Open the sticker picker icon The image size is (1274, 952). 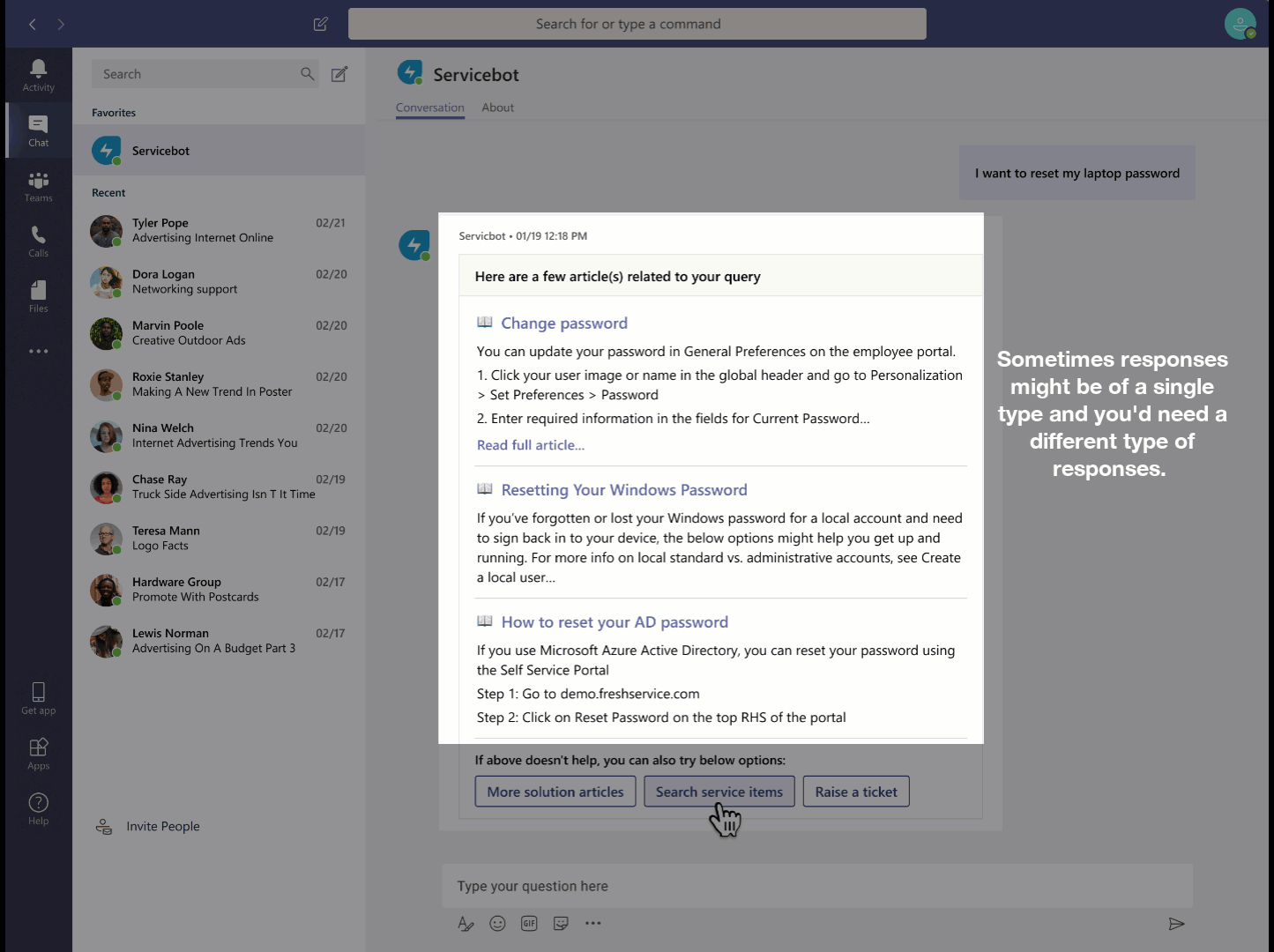click(561, 924)
